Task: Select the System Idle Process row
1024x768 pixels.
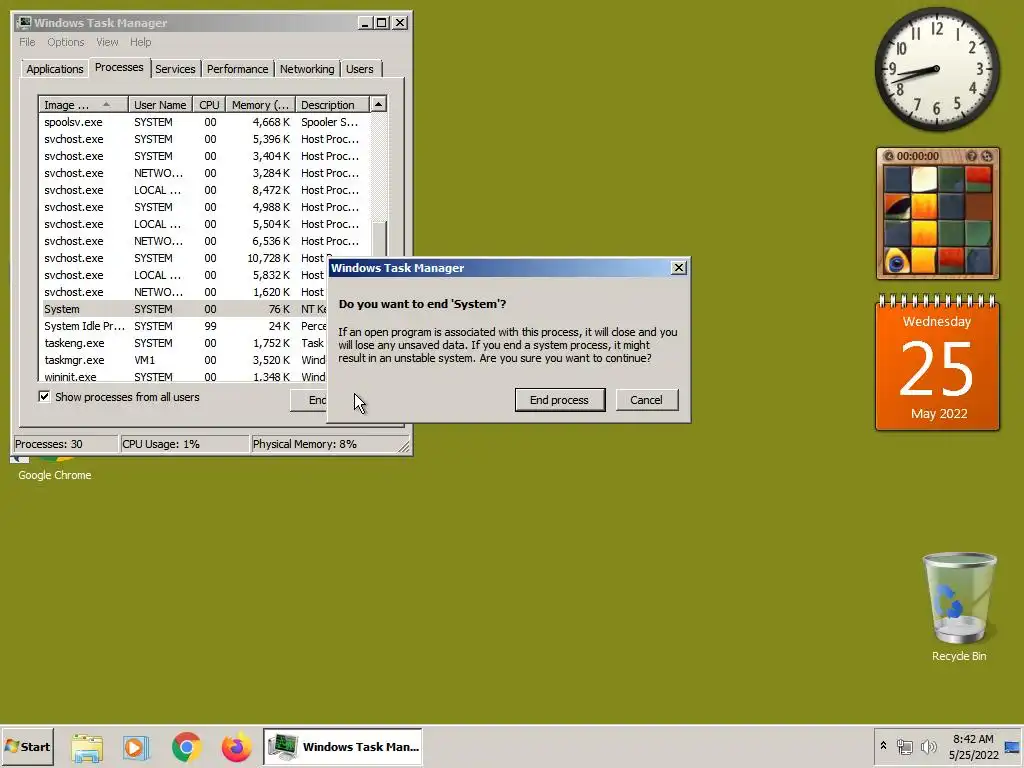Action: (x=183, y=326)
